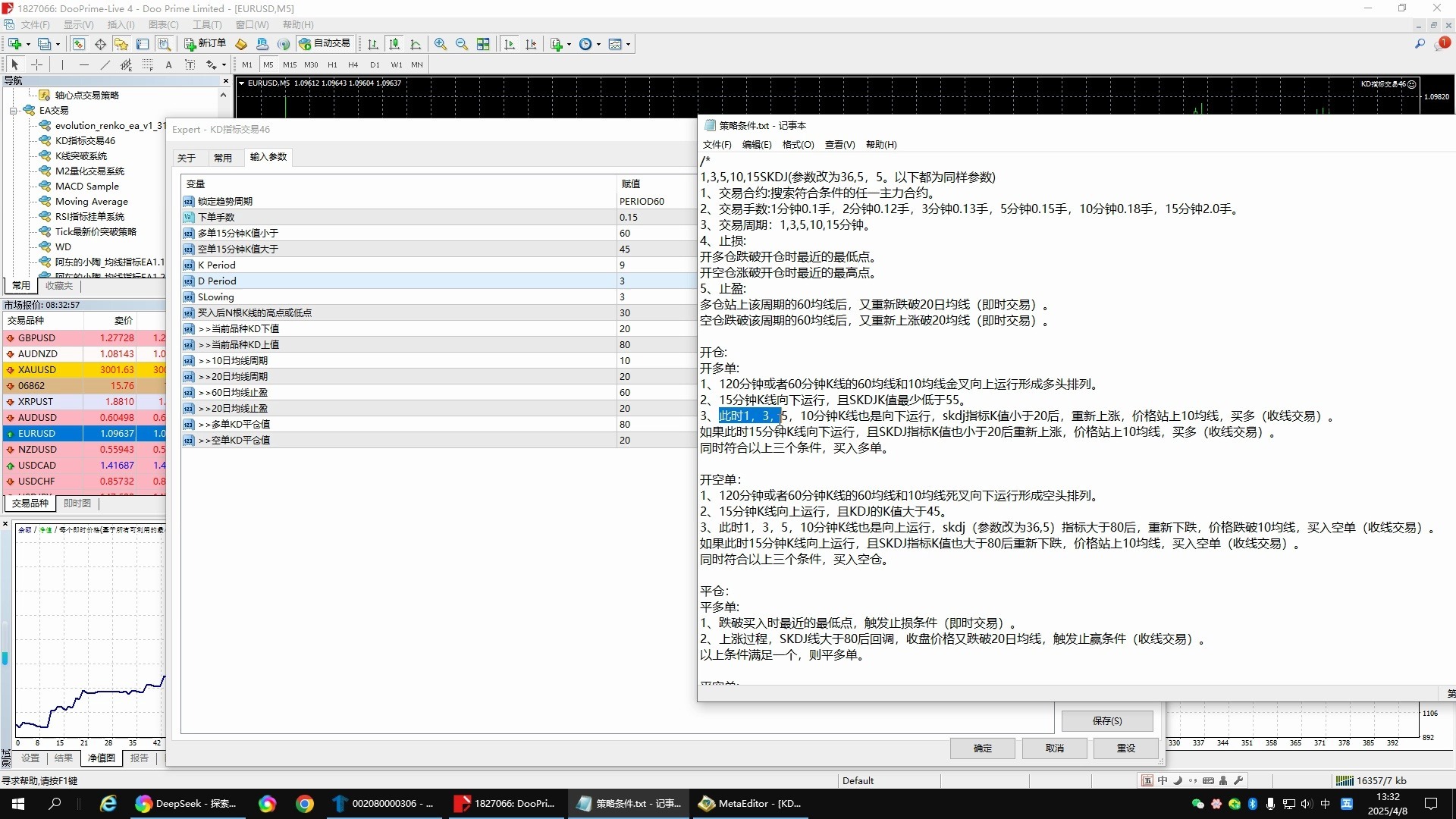The width and height of the screenshot is (1456, 819).
Task: Select the trendline drawing tool
Action: (x=104, y=64)
